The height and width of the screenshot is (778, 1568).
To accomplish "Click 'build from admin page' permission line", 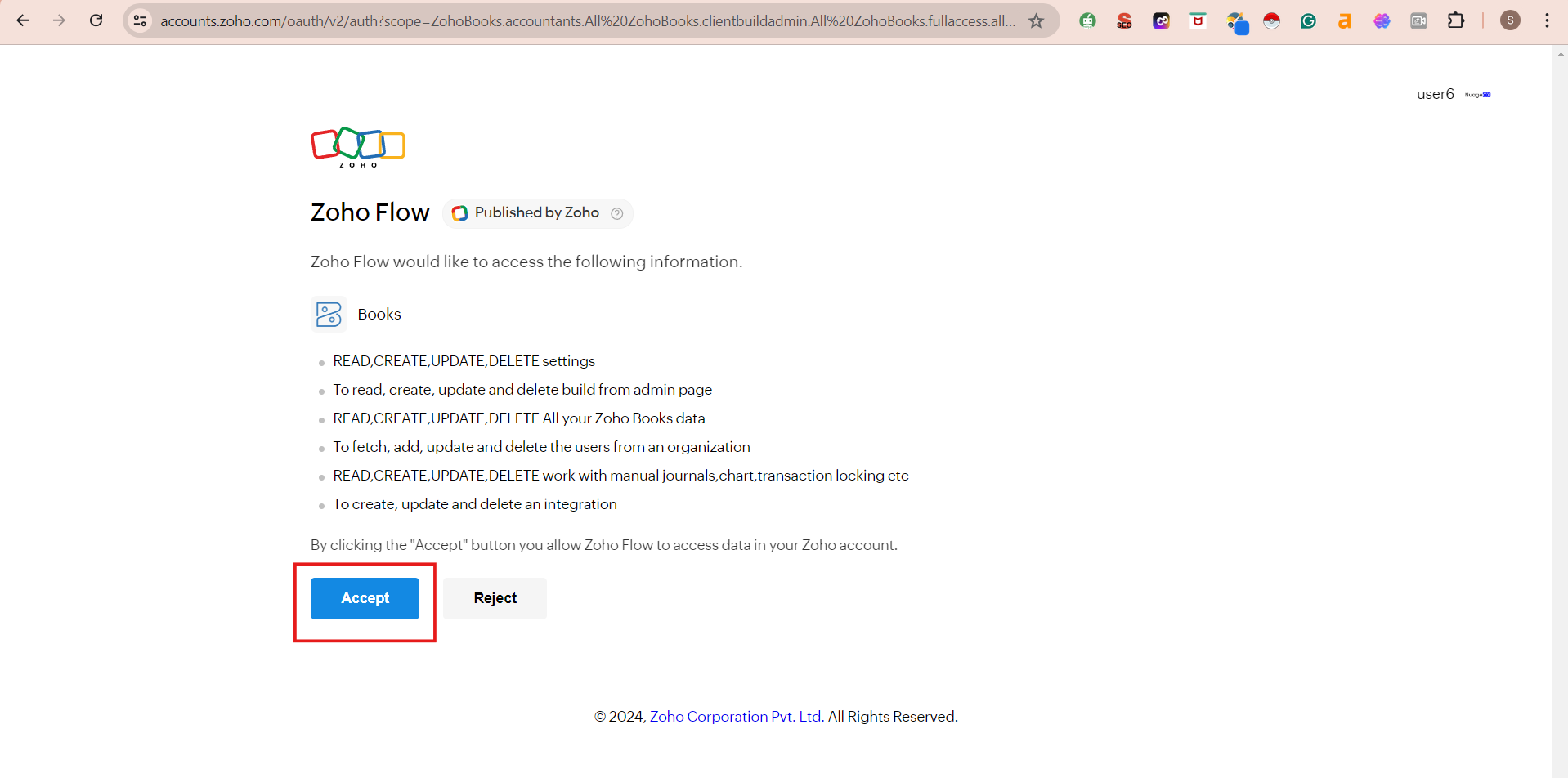I will (x=522, y=390).
